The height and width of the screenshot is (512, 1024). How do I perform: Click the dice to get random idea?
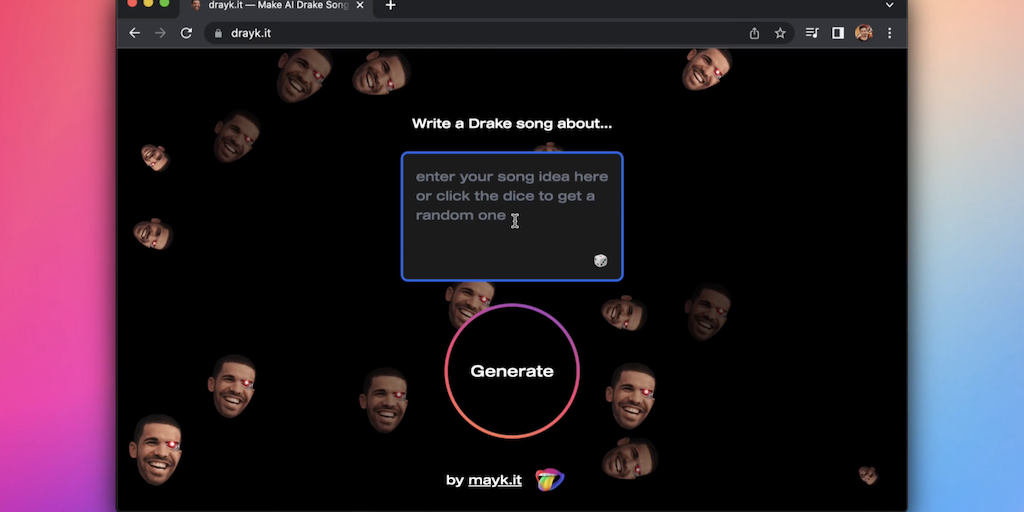(600, 261)
